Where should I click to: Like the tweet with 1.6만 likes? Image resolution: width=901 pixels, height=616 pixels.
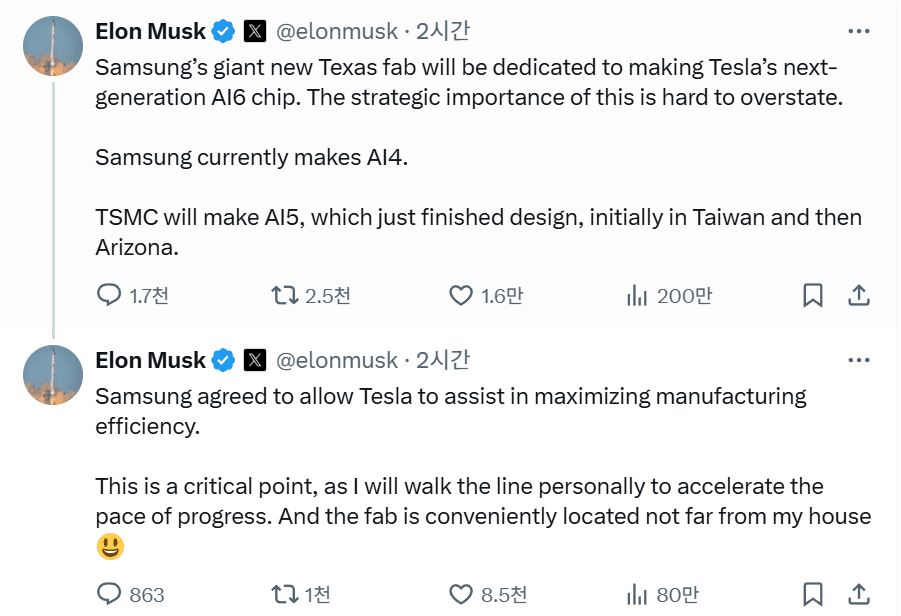[x=460, y=295]
